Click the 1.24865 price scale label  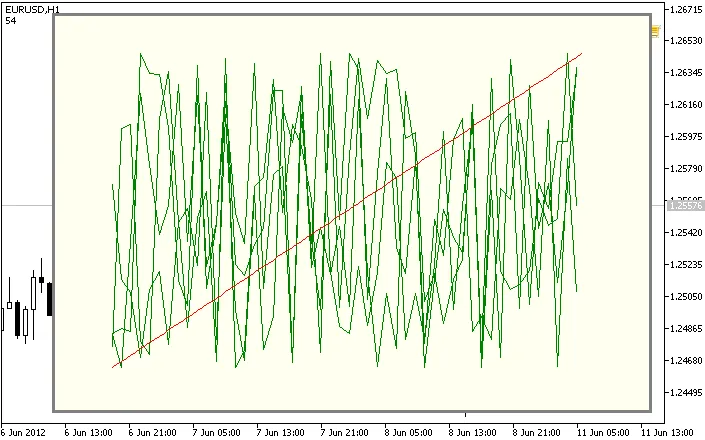point(686,329)
